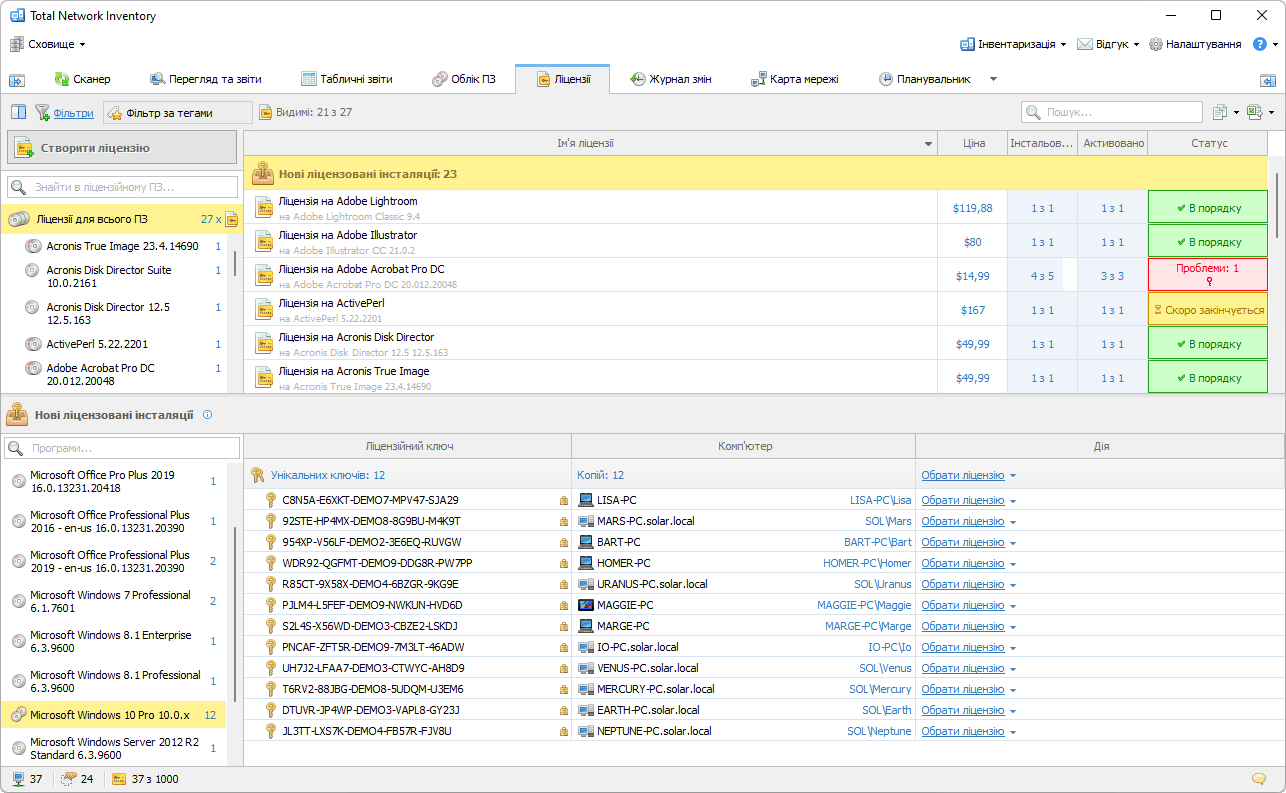Expand the tab overflow arrow after Планувальник
The width and height of the screenshot is (1286, 793).
(993, 79)
